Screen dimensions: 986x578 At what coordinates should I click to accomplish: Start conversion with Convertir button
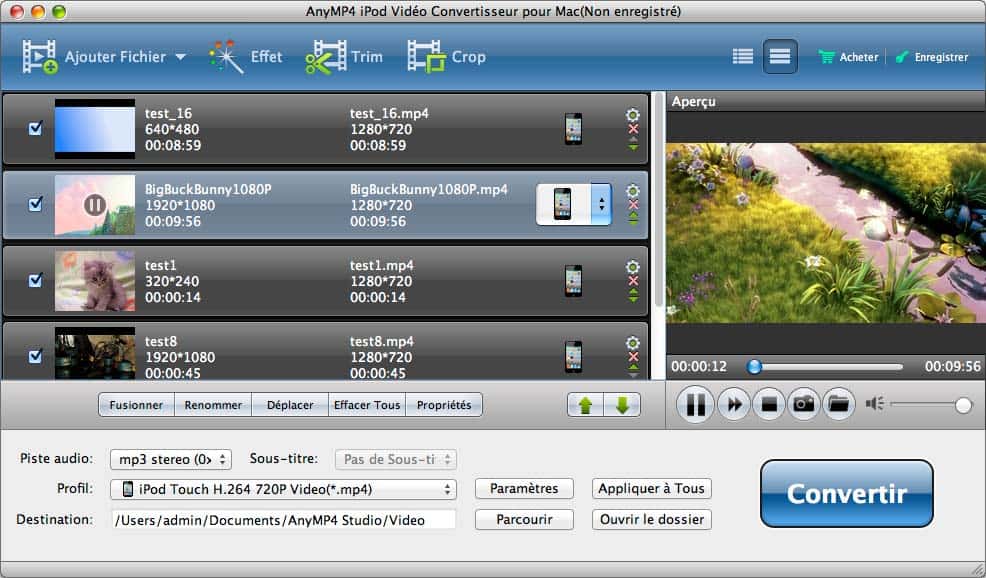(x=846, y=494)
